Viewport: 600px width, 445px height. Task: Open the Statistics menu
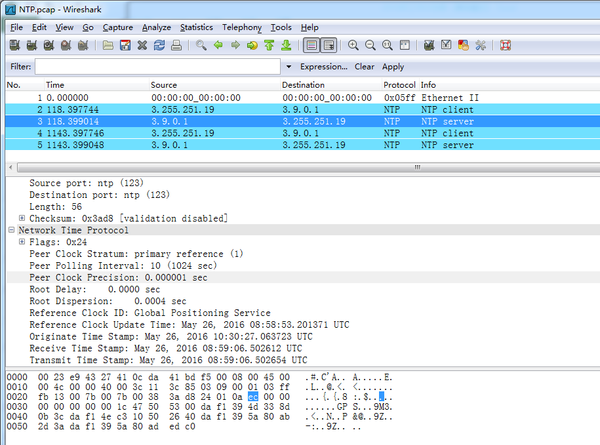(x=196, y=26)
